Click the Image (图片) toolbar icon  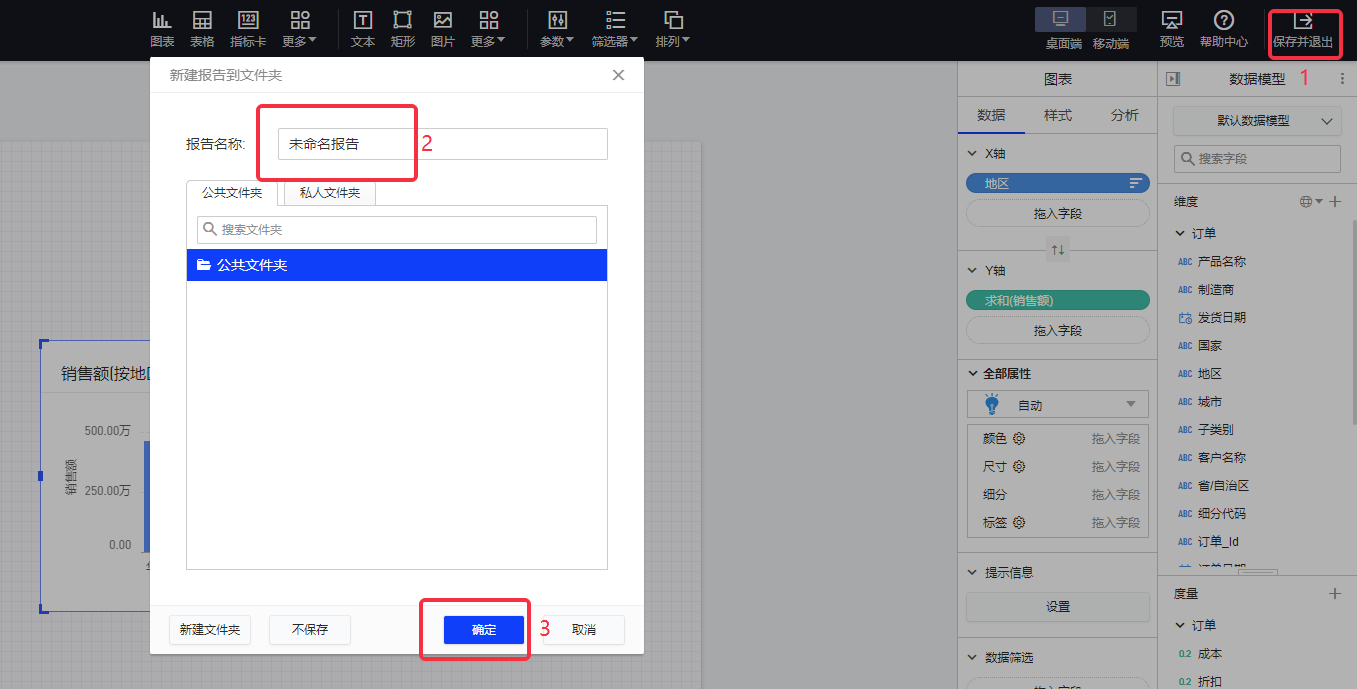pos(442,28)
